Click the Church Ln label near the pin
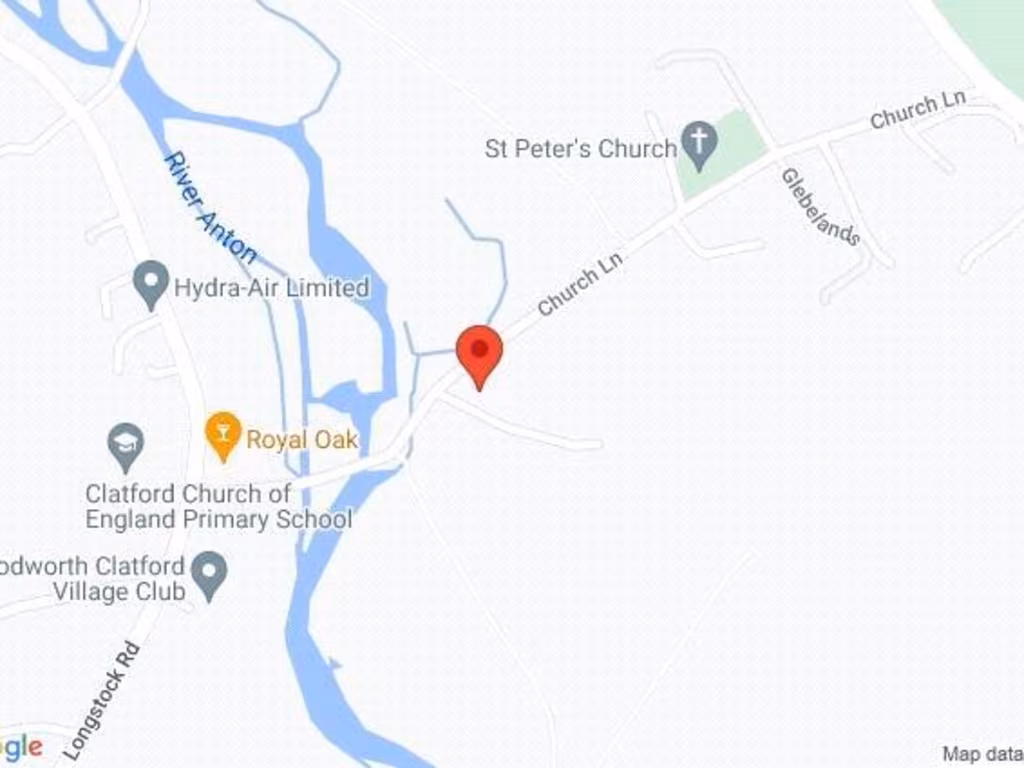The width and height of the screenshot is (1024, 768). click(x=580, y=283)
